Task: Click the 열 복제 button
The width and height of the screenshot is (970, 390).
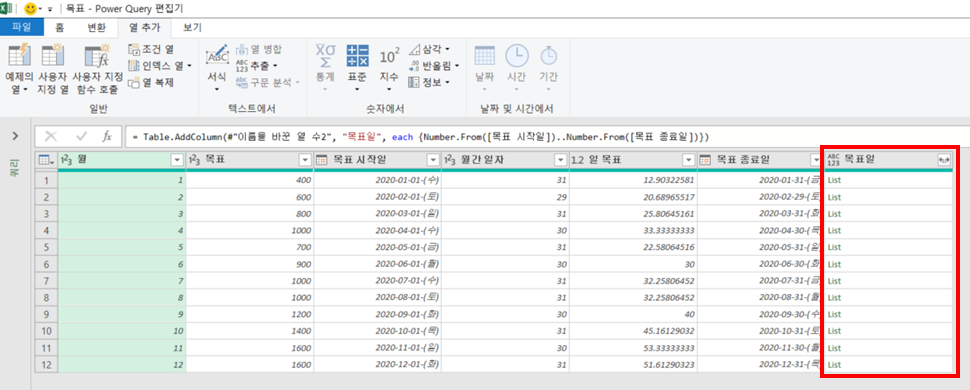Action: click(152, 82)
